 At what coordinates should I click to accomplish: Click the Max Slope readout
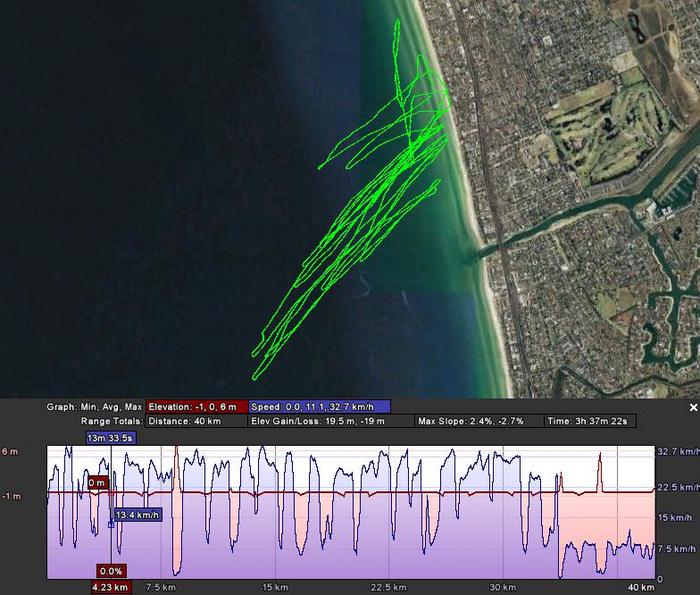pyautogui.click(x=478, y=422)
